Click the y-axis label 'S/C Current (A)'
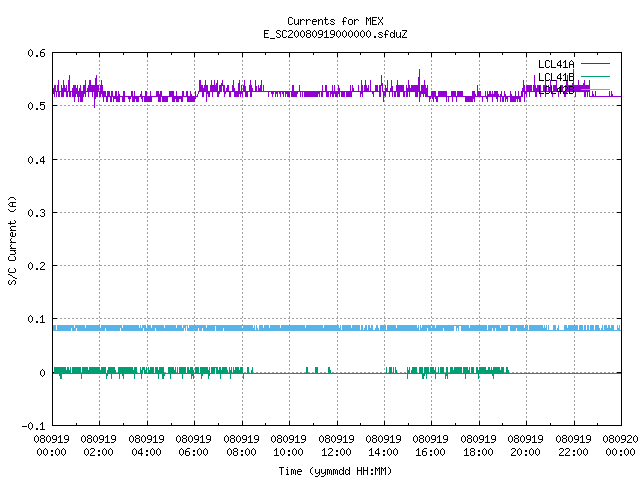 13,241
